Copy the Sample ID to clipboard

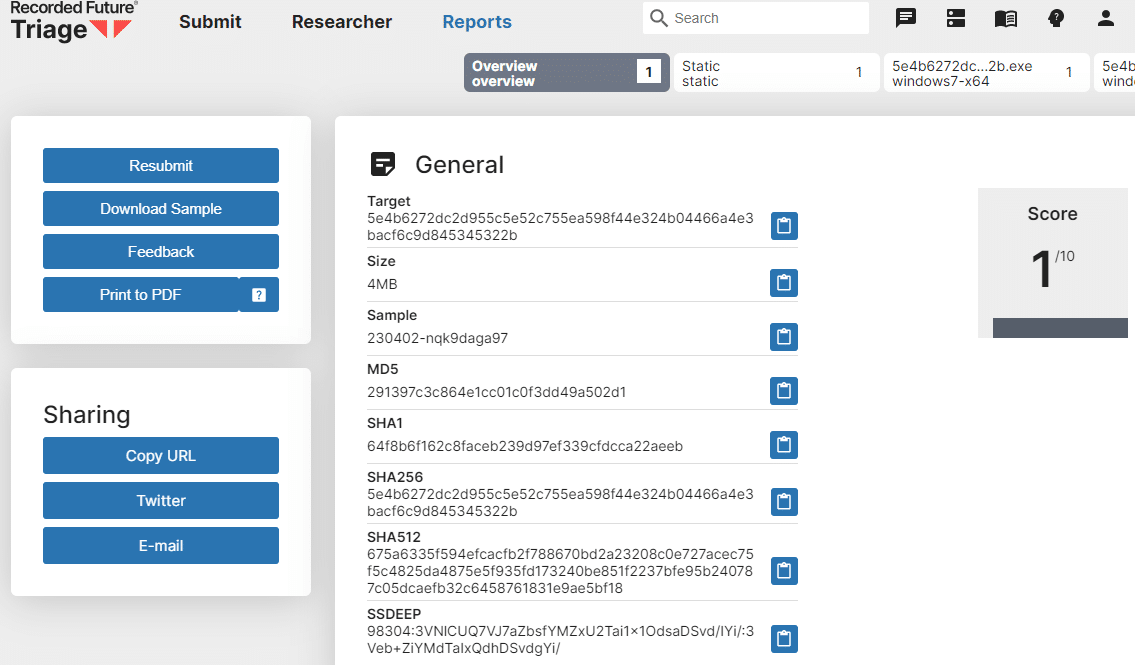tap(784, 336)
